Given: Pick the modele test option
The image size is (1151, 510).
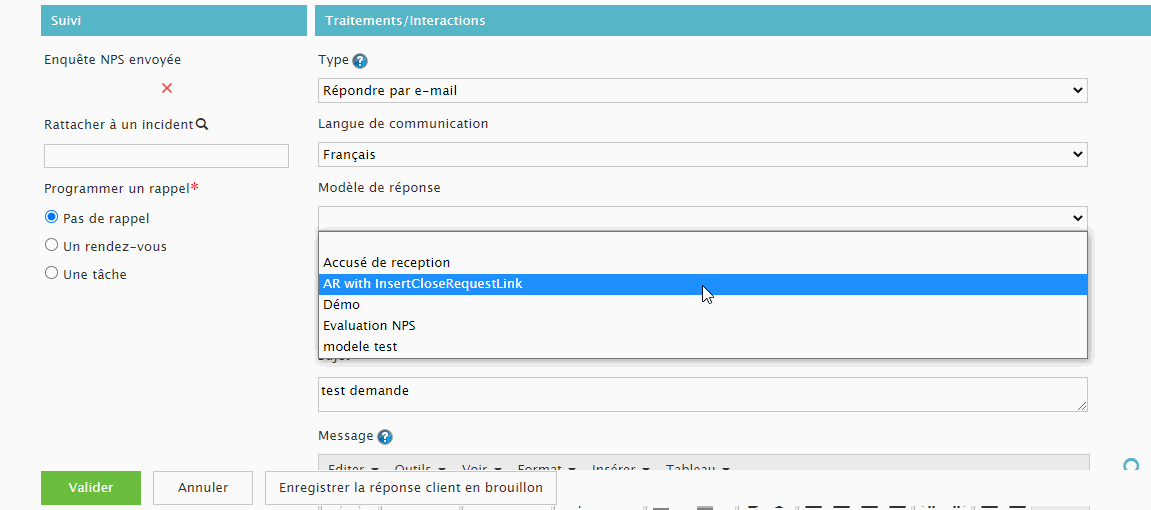Looking at the screenshot, I should click(x=360, y=347).
